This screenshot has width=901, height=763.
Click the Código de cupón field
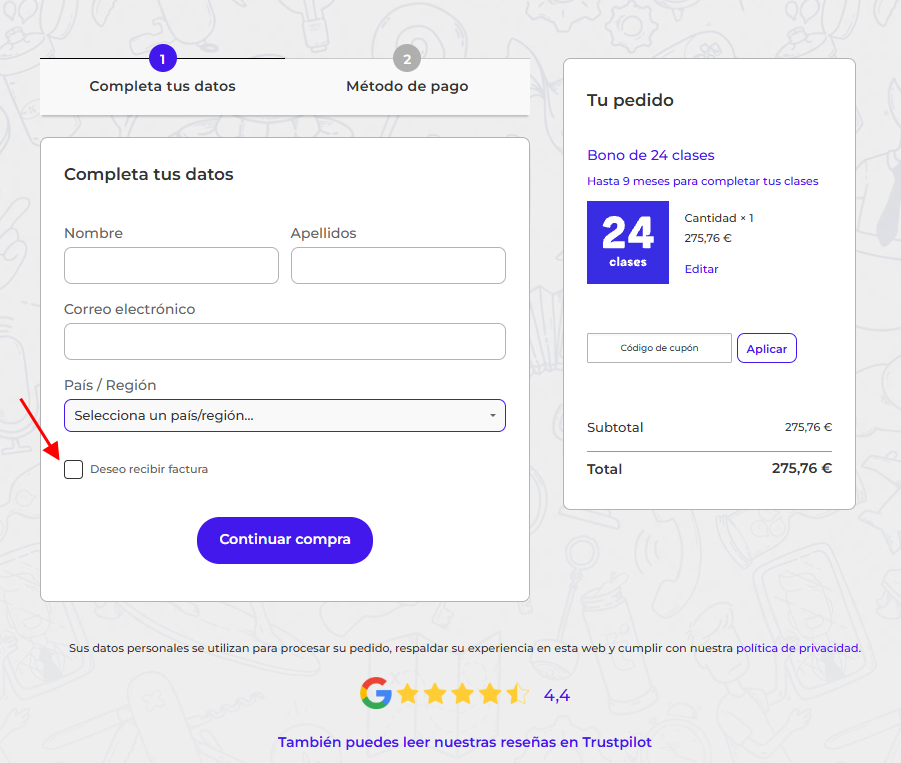pos(659,348)
